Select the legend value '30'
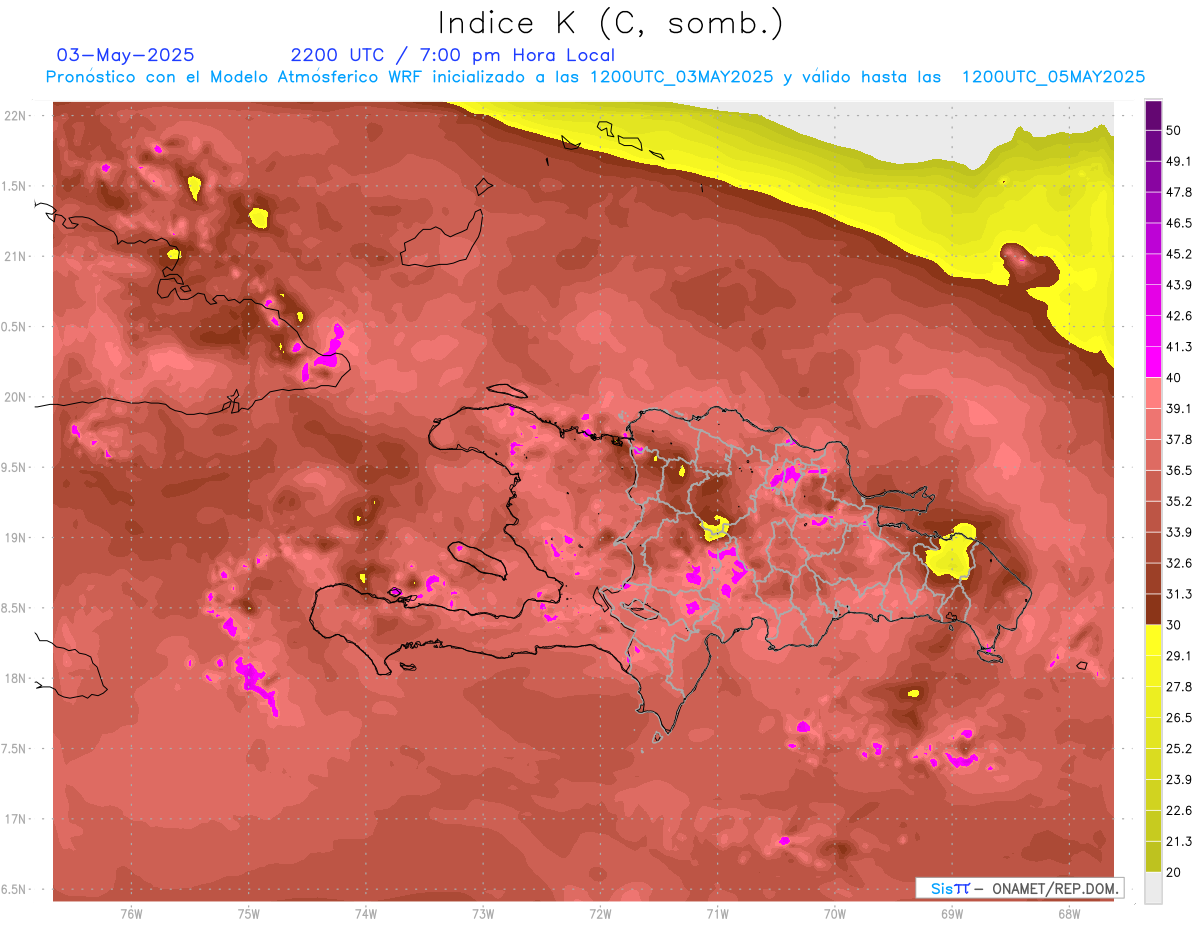1200x927 pixels. pyautogui.click(x=1174, y=625)
